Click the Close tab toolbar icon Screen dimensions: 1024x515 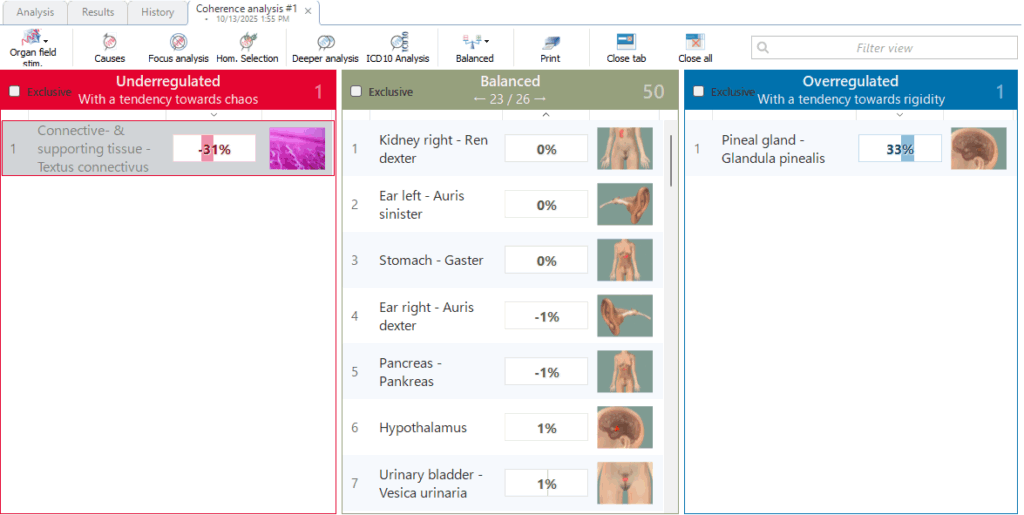(626, 47)
